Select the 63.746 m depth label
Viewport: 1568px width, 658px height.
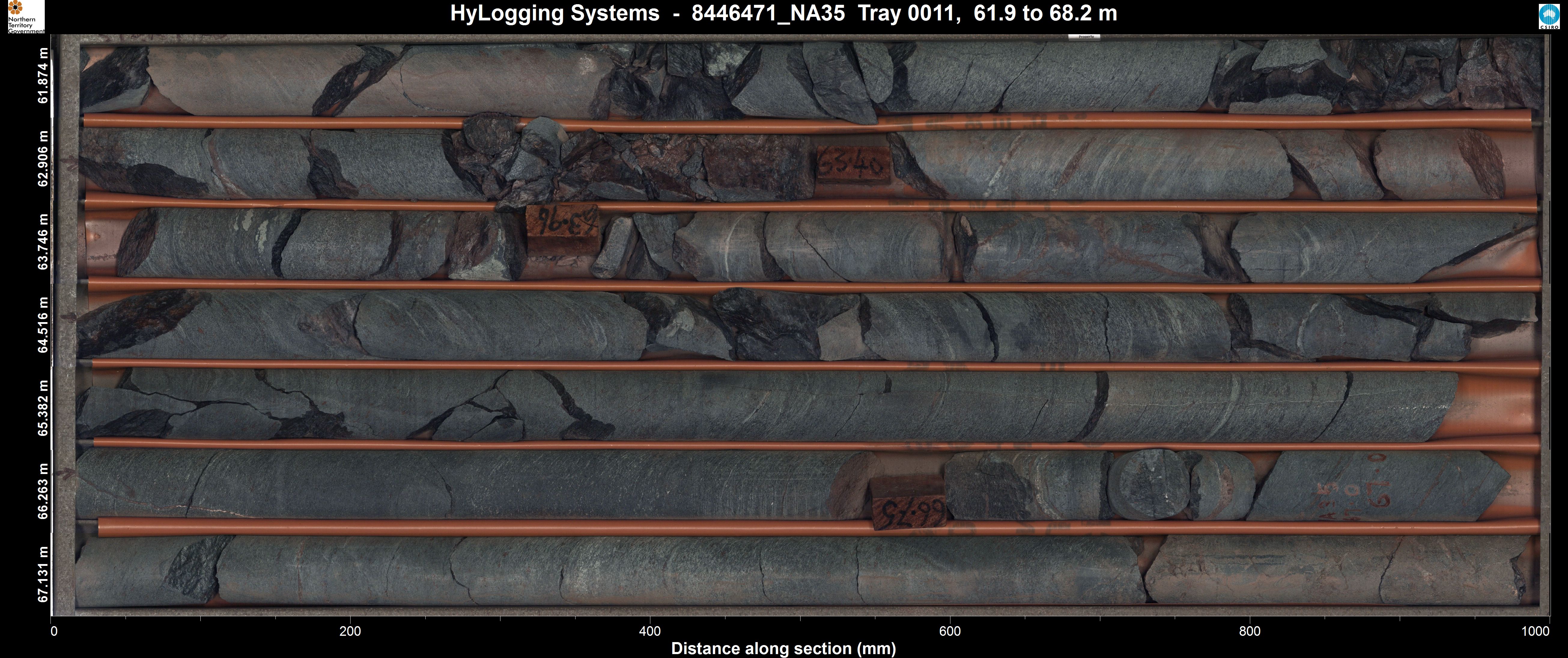pyautogui.click(x=43, y=241)
